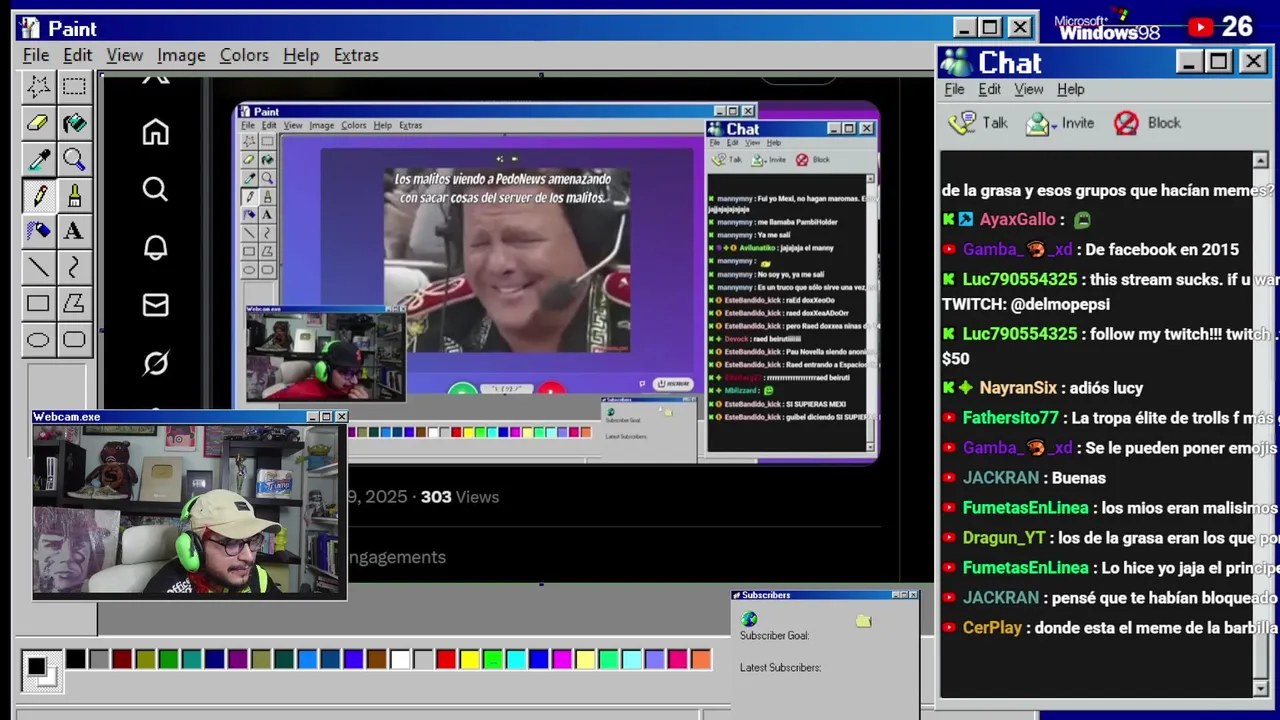Viewport: 1280px width, 720px height.
Task: Click the foreground/background color indicator box
Action: click(x=40, y=669)
